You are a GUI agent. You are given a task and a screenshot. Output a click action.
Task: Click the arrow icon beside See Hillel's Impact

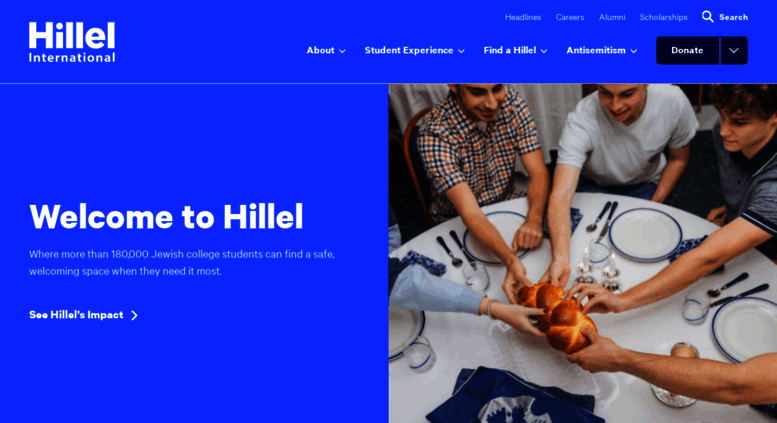coord(134,316)
